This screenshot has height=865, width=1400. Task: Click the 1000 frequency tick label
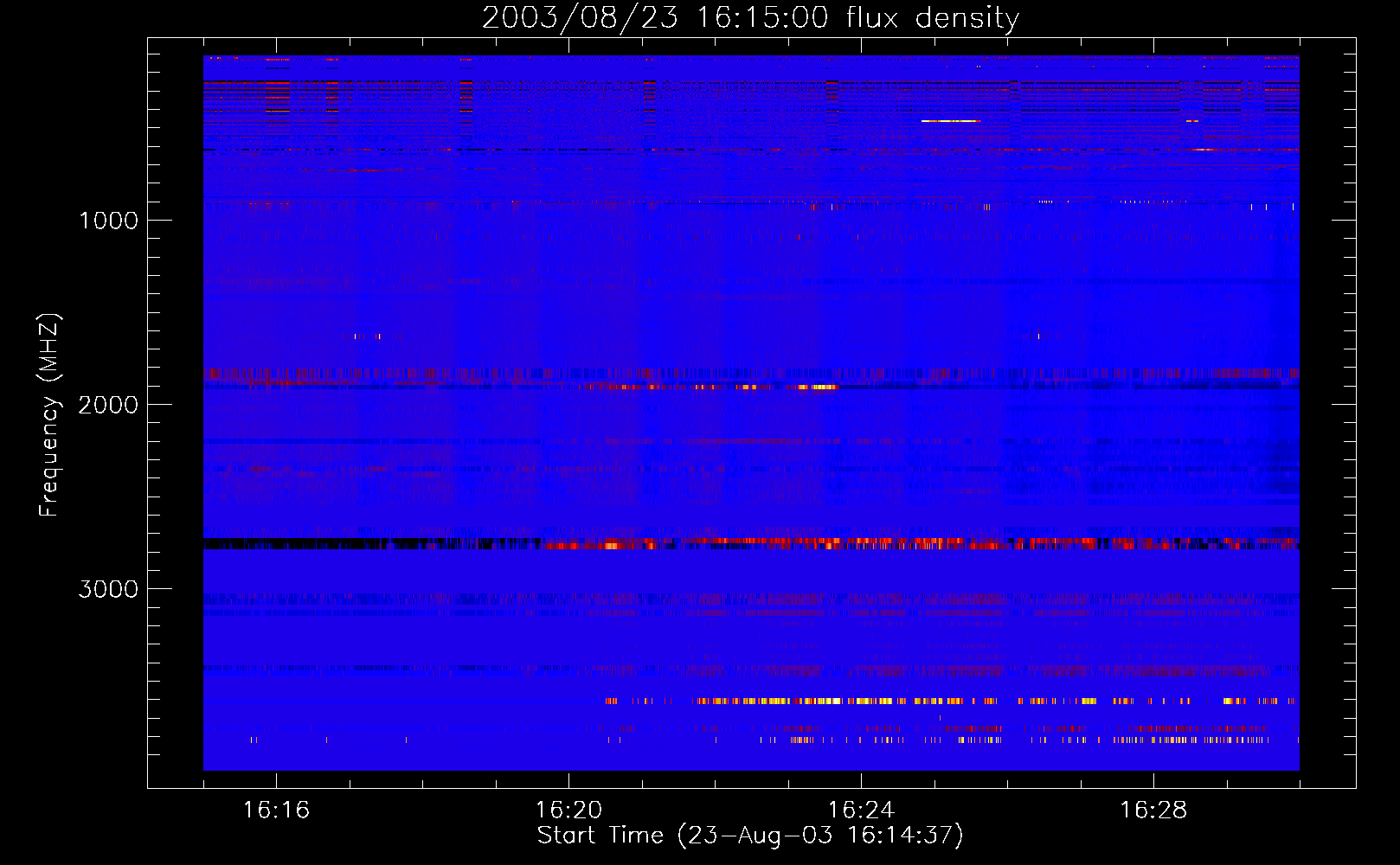pyautogui.click(x=108, y=221)
